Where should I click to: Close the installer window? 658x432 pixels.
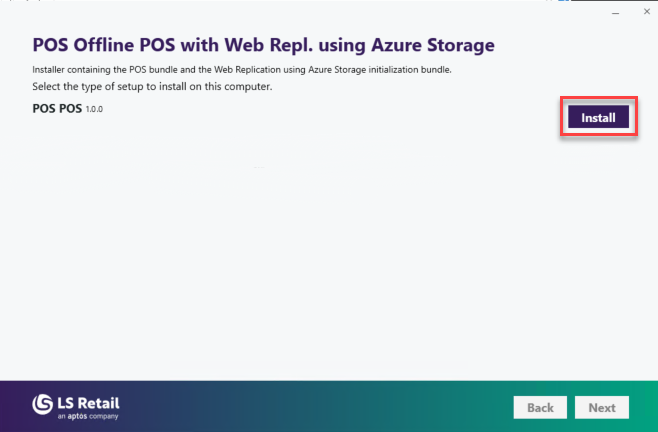[641, 12]
